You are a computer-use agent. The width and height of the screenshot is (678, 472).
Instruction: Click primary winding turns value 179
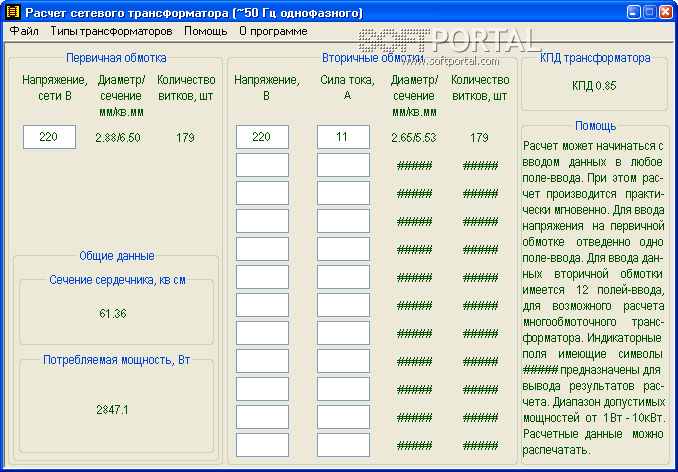tap(185, 138)
